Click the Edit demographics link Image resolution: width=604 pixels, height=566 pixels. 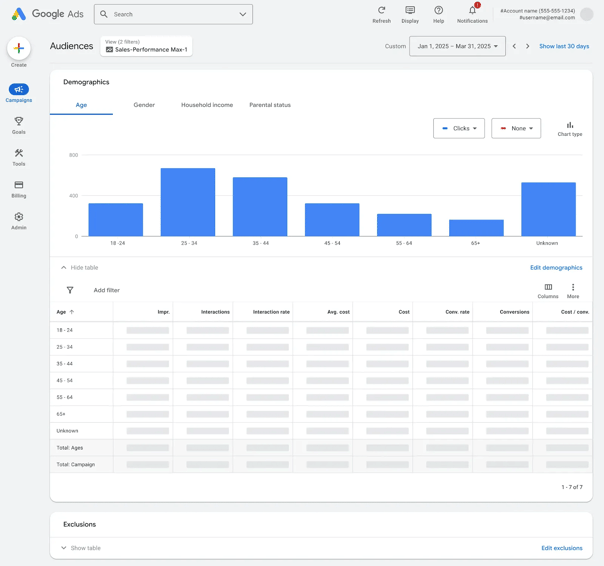(556, 268)
